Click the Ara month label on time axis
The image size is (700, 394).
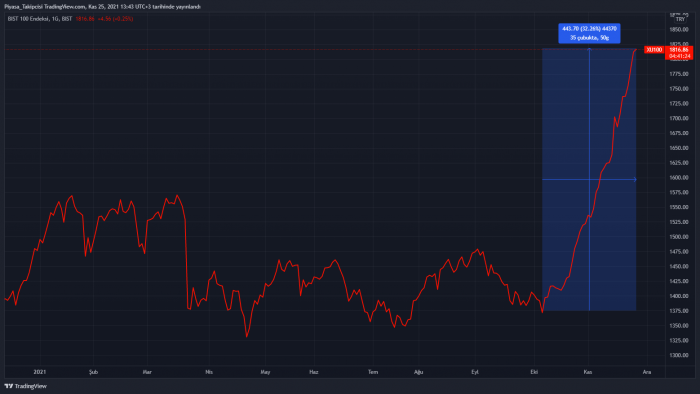pos(646,372)
